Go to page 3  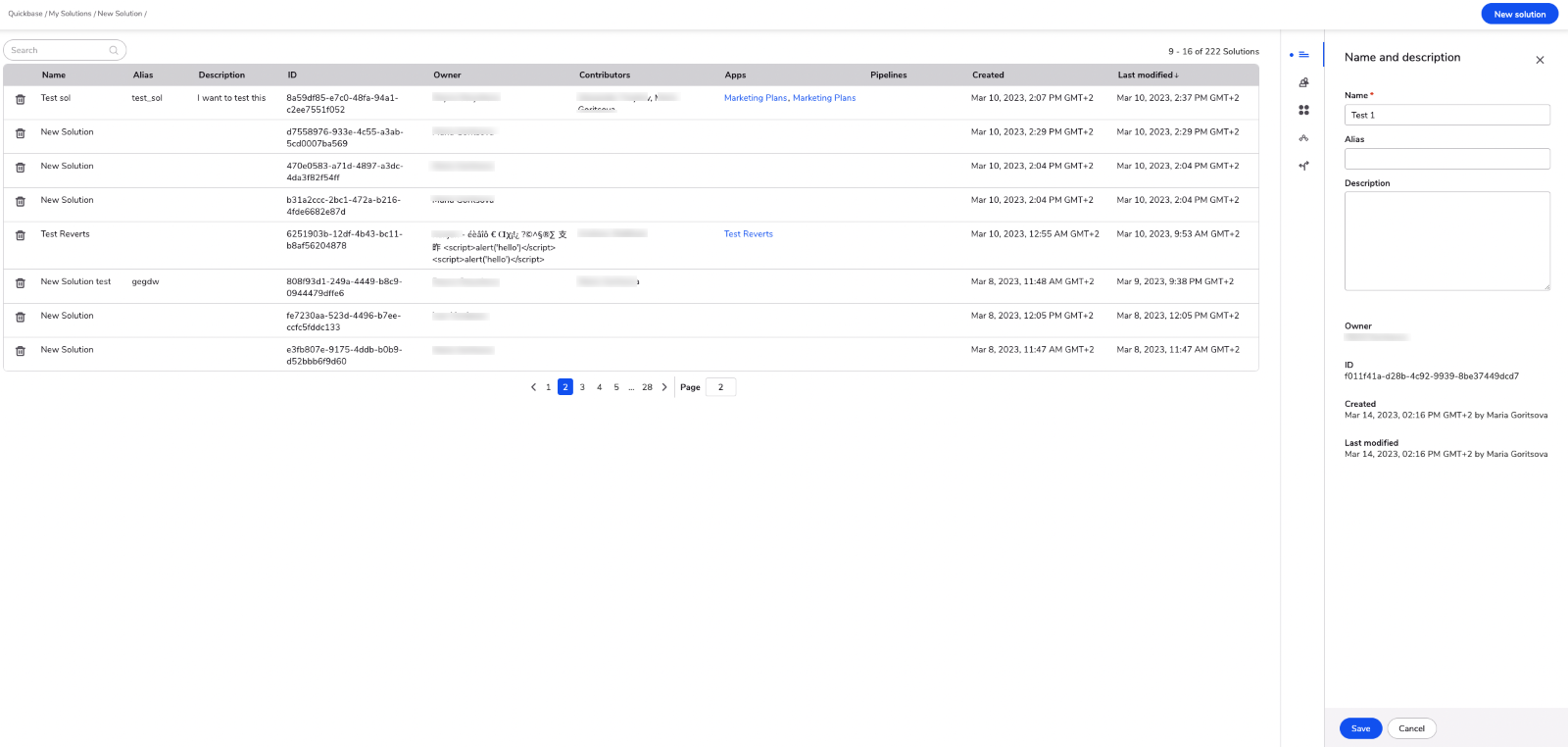pyautogui.click(x=582, y=387)
